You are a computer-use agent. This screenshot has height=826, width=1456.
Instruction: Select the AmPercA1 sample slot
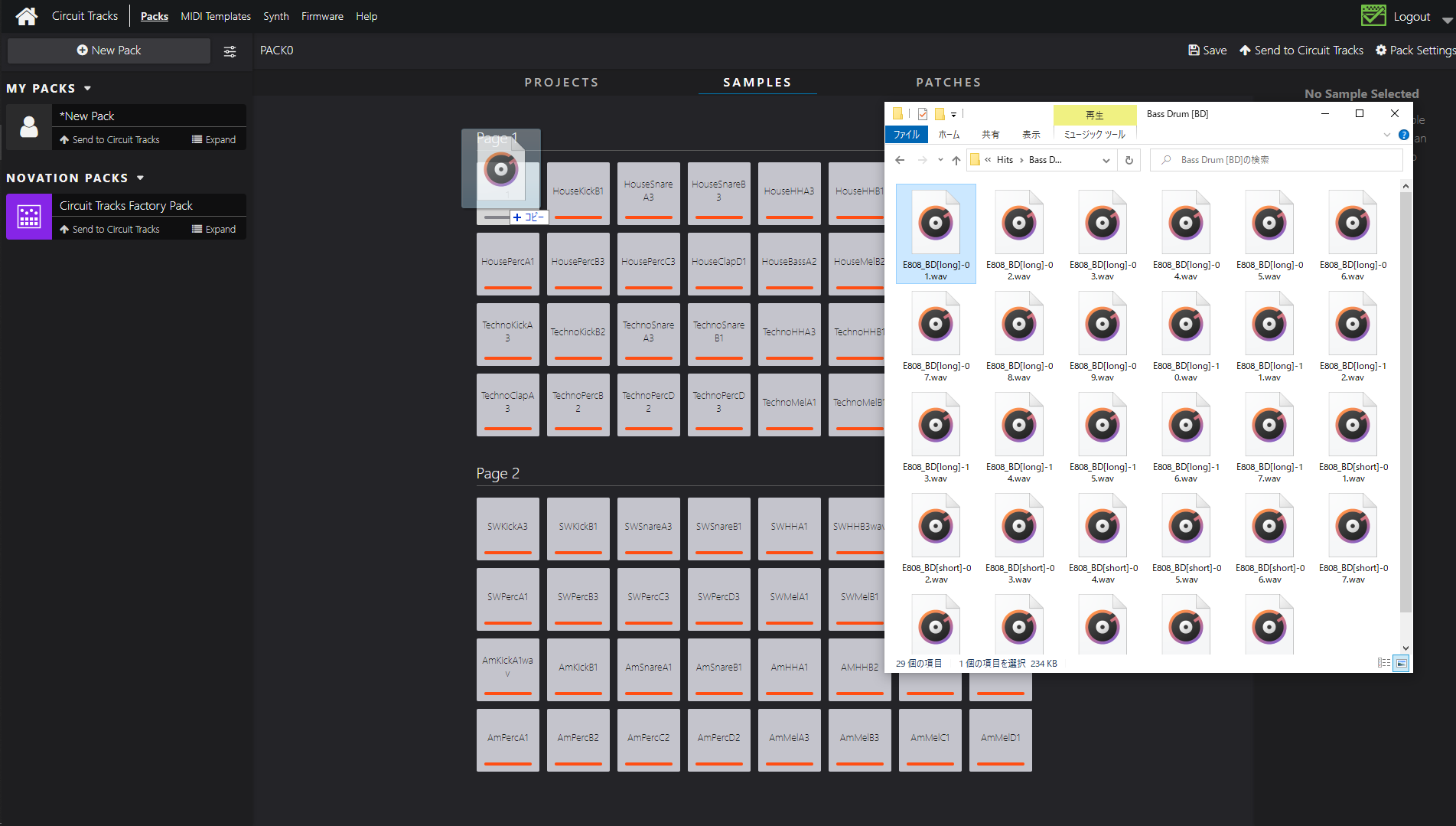[x=508, y=739]
